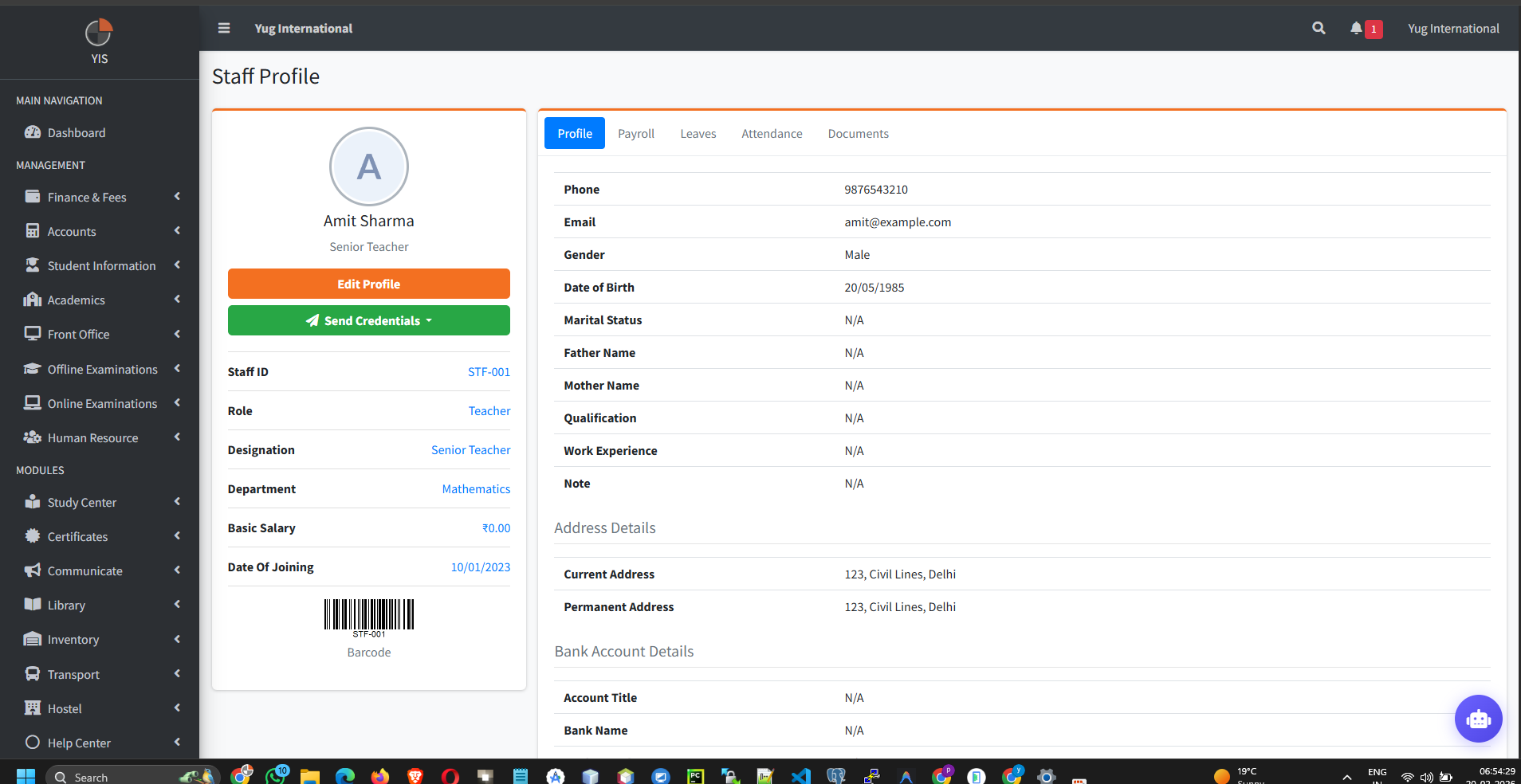Open the Mathematics department link

tap(476, 488)
